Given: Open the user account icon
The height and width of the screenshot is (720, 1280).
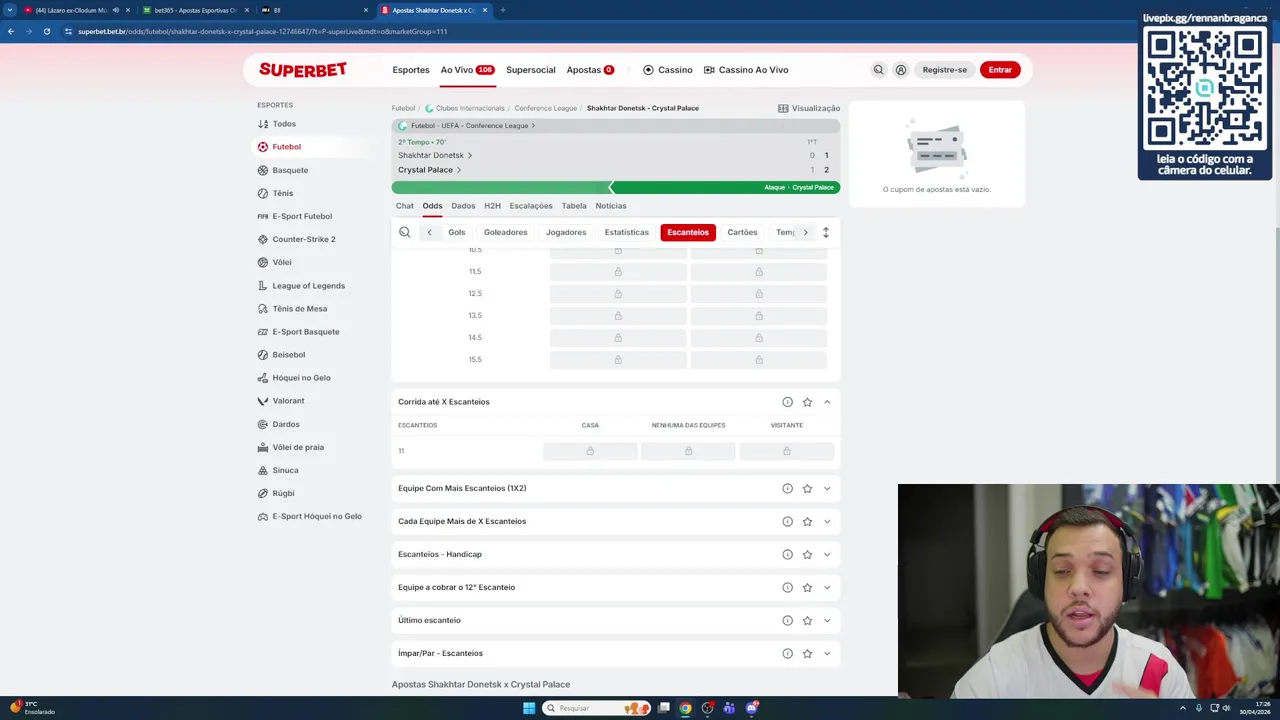Looking at the screenshot, I should click(901, 70).
